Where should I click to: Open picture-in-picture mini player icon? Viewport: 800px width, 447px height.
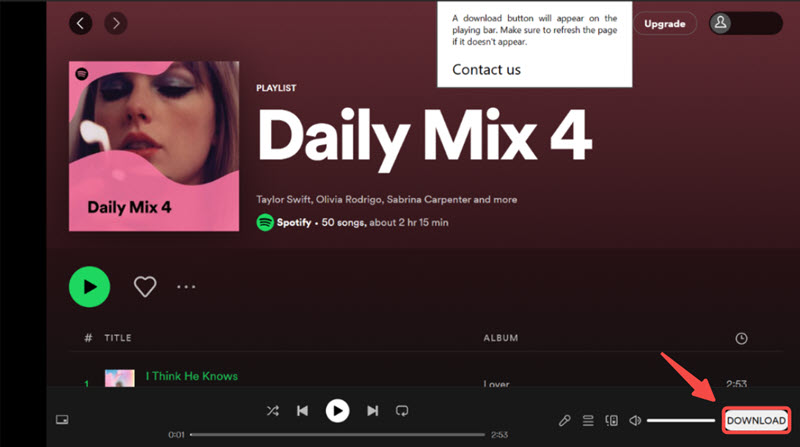(62, 419)
